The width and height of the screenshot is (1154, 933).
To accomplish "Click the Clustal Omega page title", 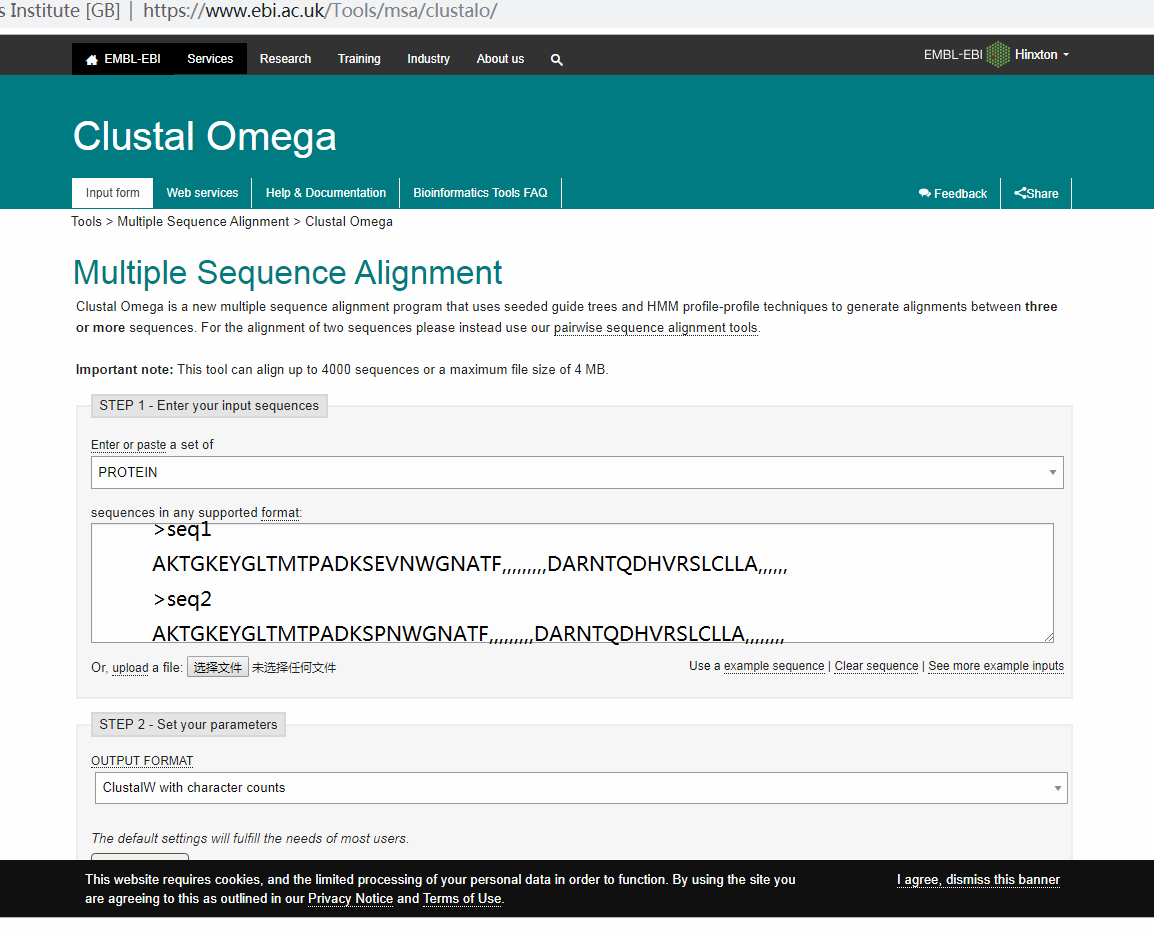I will tap(205, 137).
